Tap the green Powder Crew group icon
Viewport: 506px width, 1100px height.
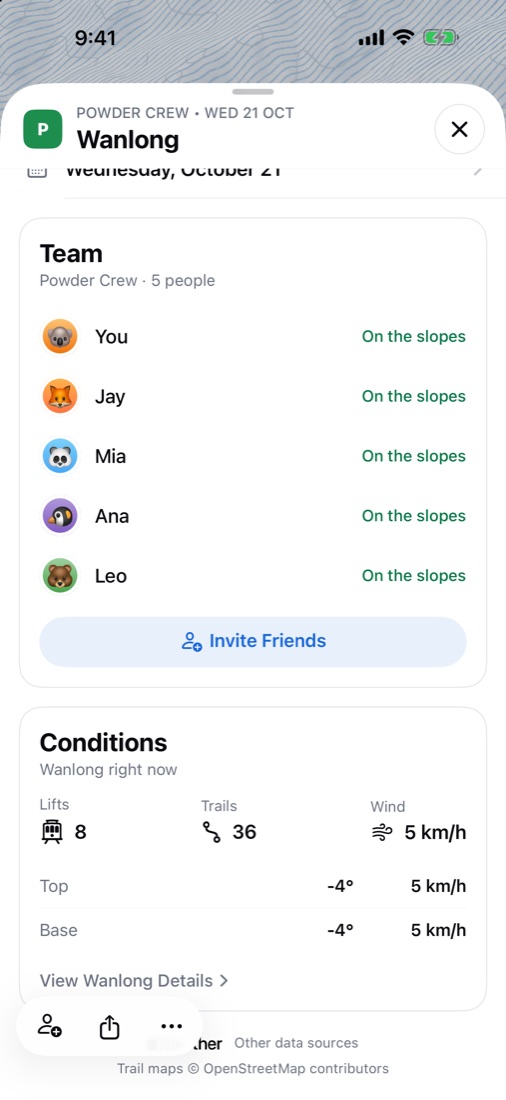point(43,129)
